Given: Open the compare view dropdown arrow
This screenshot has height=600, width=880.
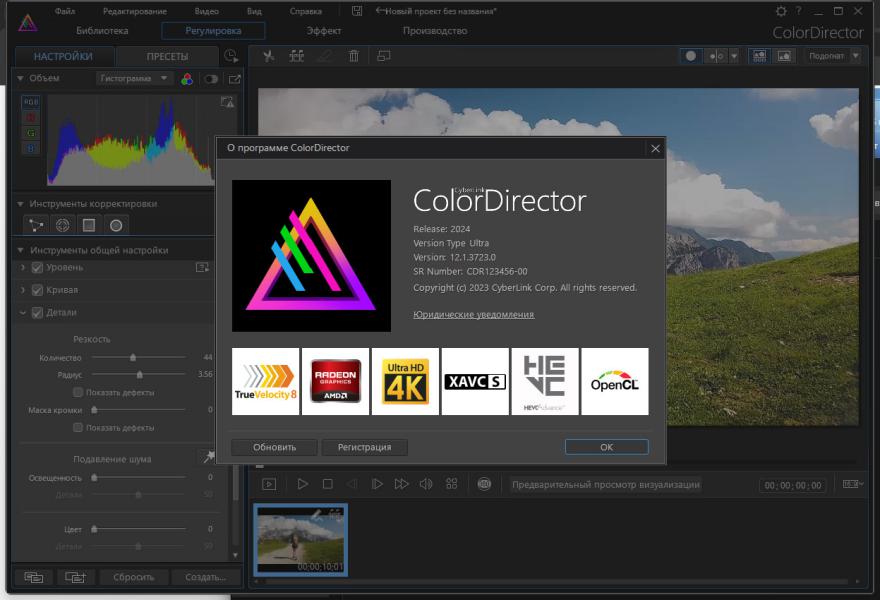Looking at the screenshot, I should [x=734, y=56].
